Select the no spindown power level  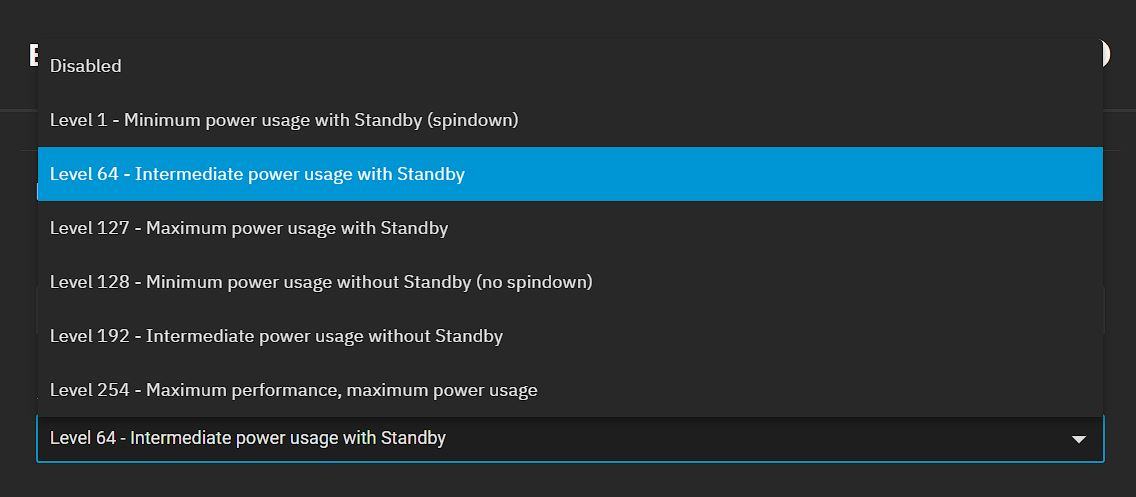(x=321, y=282)
